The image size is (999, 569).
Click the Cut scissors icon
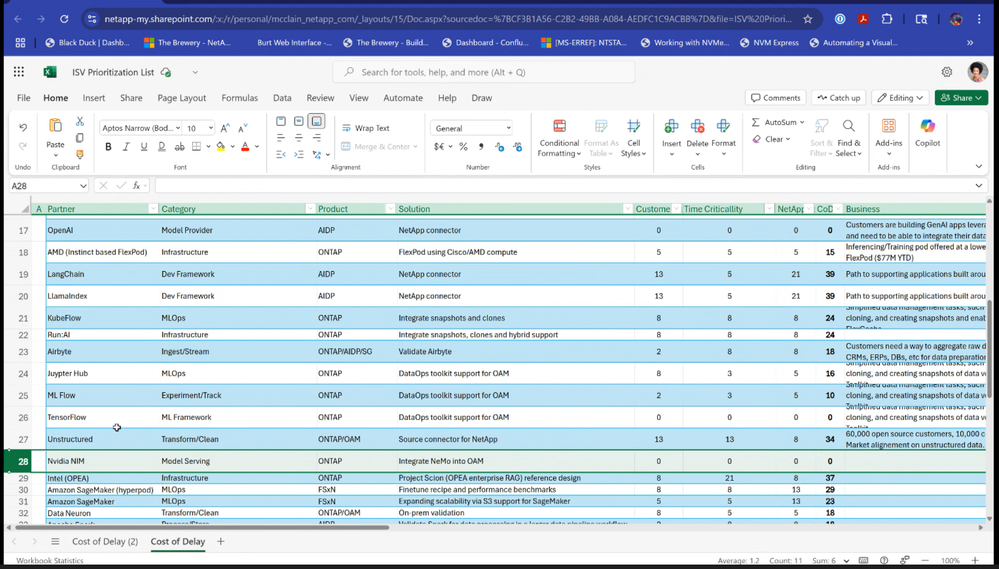pyautogui.click(x=80, y=121)
